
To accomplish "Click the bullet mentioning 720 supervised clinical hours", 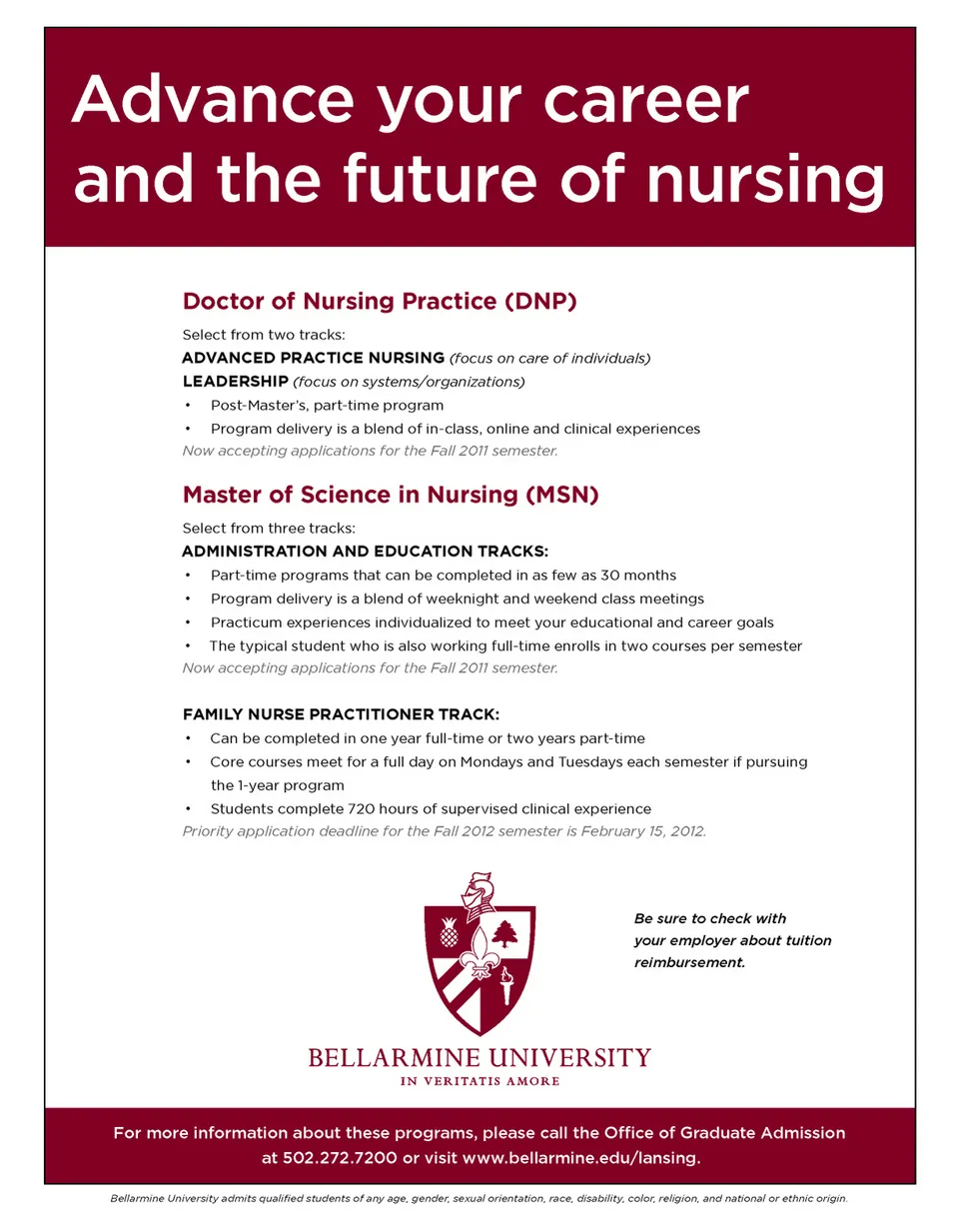I will 431,809.
